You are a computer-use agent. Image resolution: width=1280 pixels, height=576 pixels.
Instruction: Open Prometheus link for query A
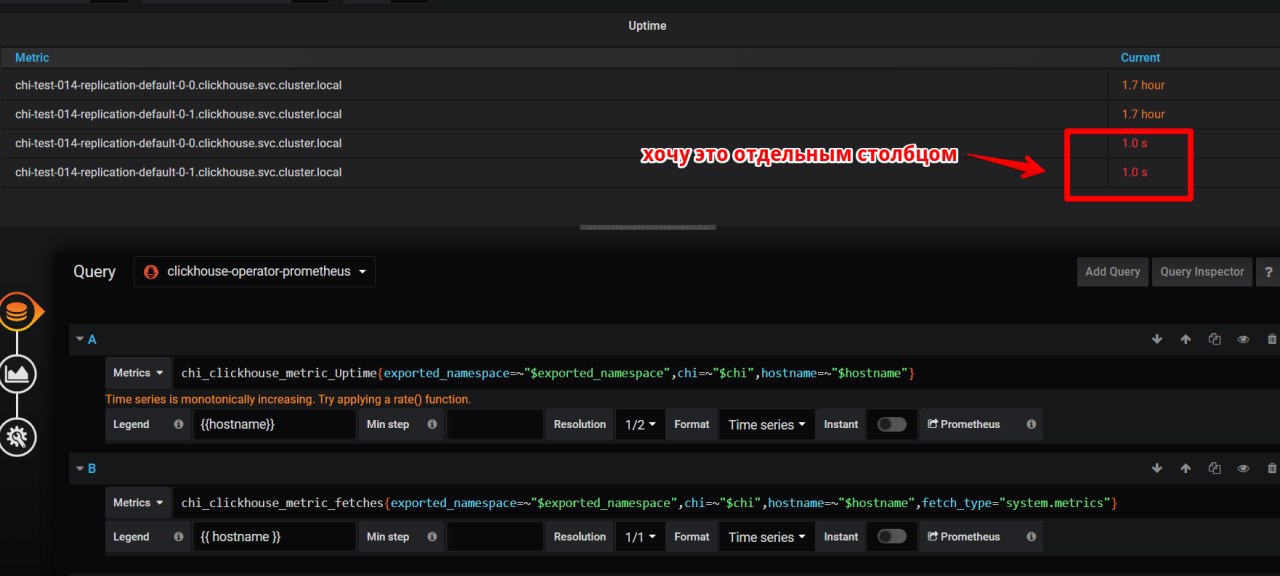coord(963,424)
